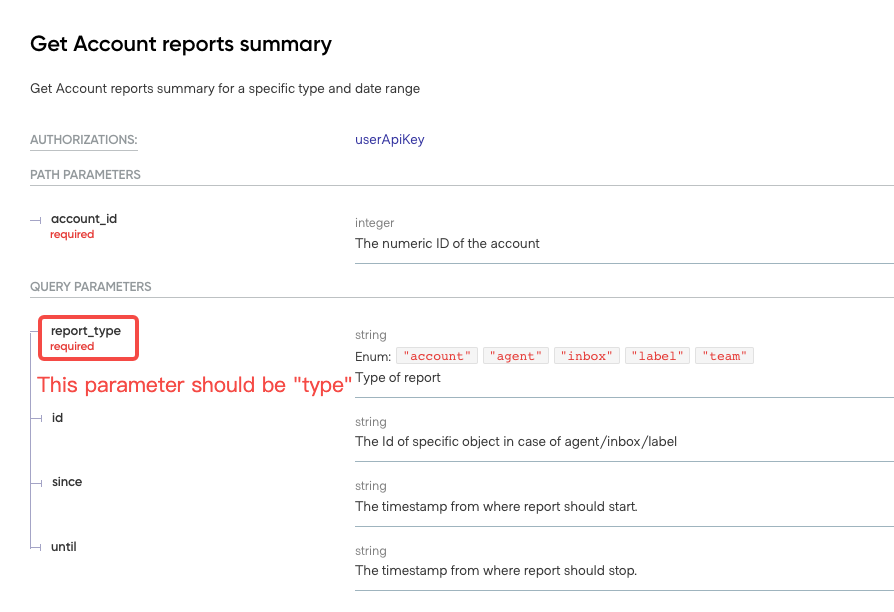Screen dimensions: 894x612
Task: Click the string type of report_type
Action: click(x=371, y=335)
